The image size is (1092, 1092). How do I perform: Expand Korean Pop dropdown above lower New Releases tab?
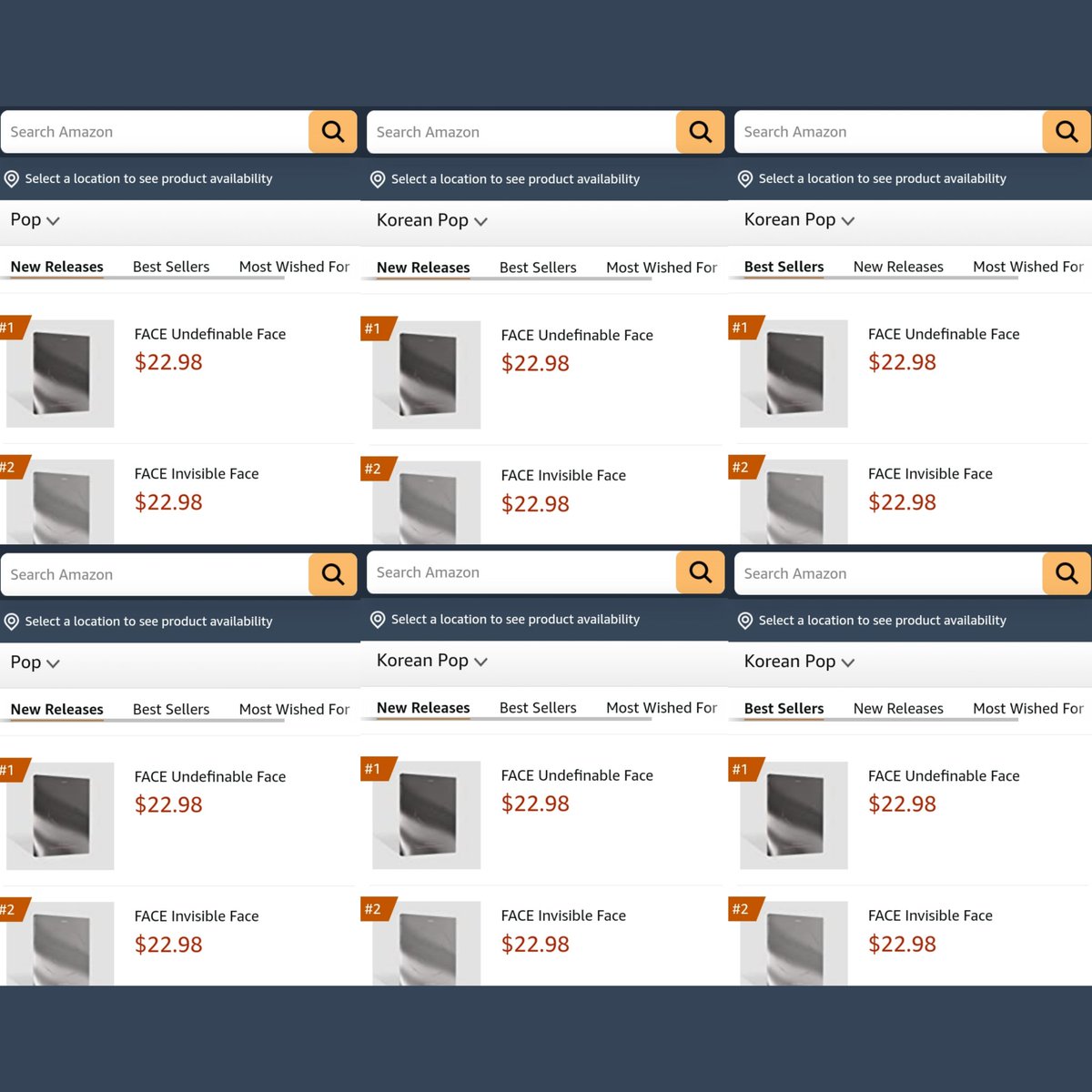pos(432,661)
